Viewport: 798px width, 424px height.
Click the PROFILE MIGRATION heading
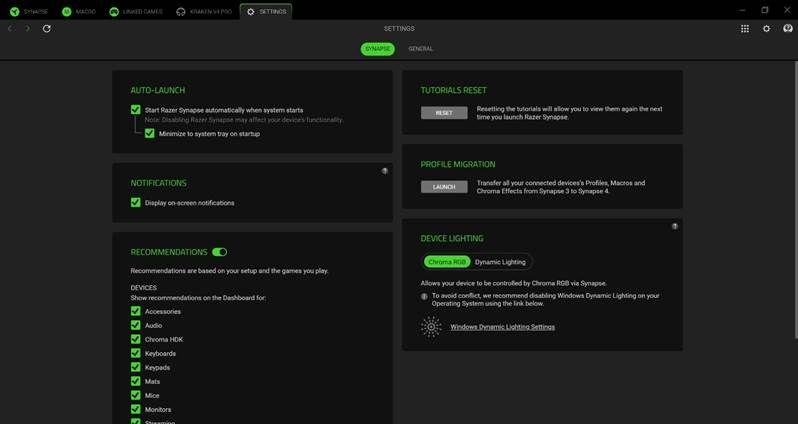(458, 164)
